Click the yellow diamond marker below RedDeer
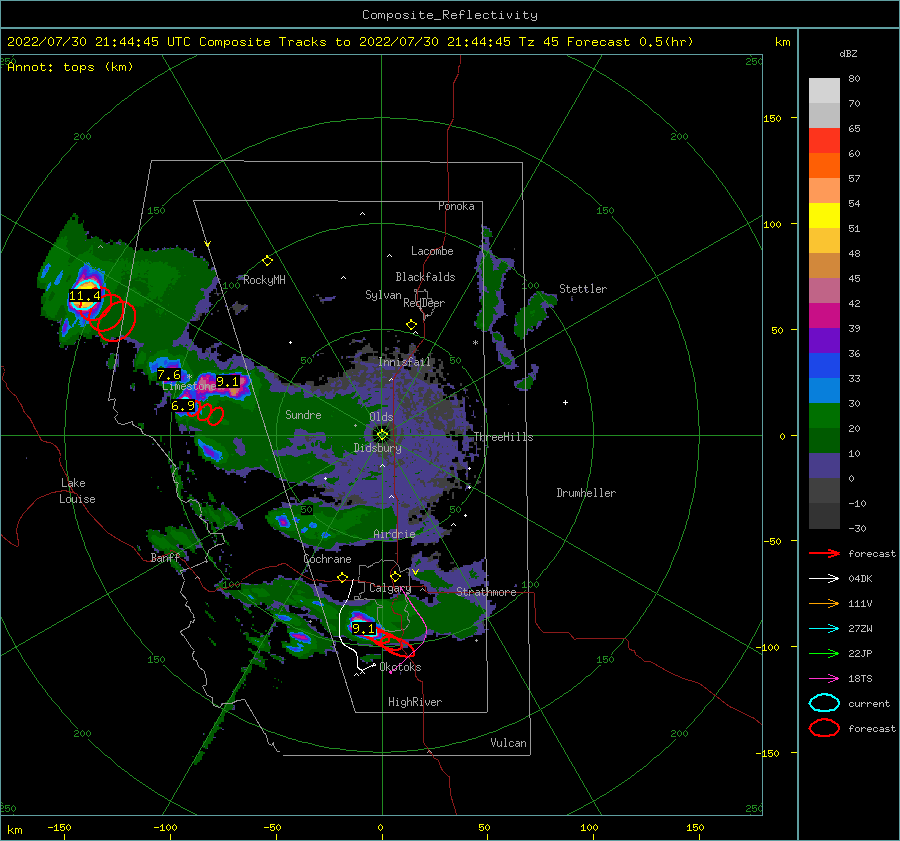900x841 pixels. pyautogui.click(x=411, y=325)
